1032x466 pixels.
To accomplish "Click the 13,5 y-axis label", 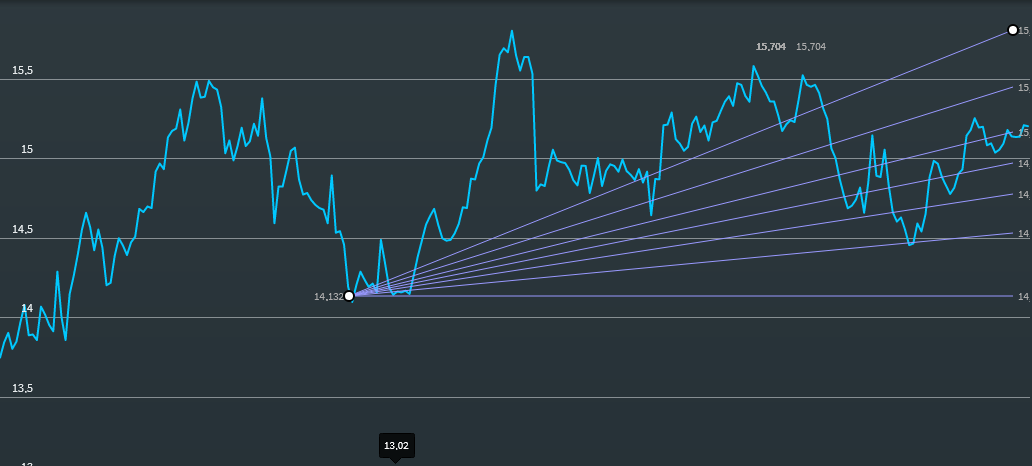I will [x=22, y=388].
